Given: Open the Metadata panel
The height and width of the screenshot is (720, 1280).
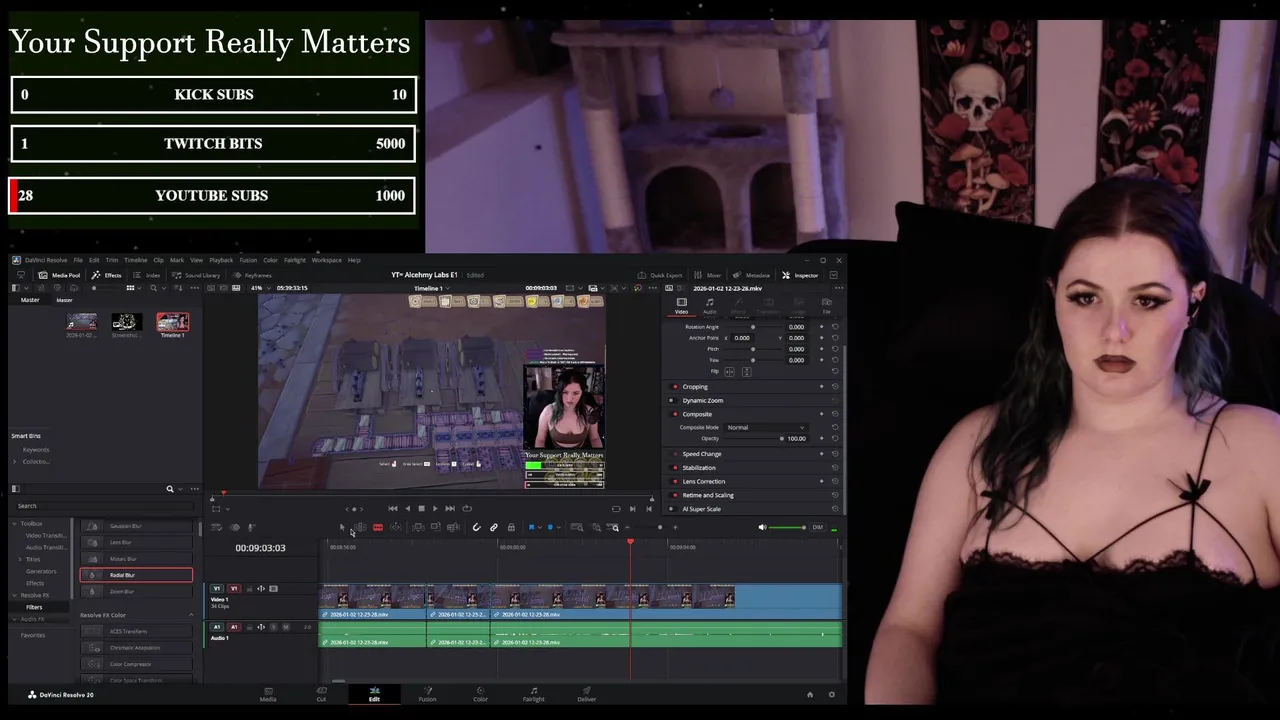Looking at the screenshot, I should 752,275.
